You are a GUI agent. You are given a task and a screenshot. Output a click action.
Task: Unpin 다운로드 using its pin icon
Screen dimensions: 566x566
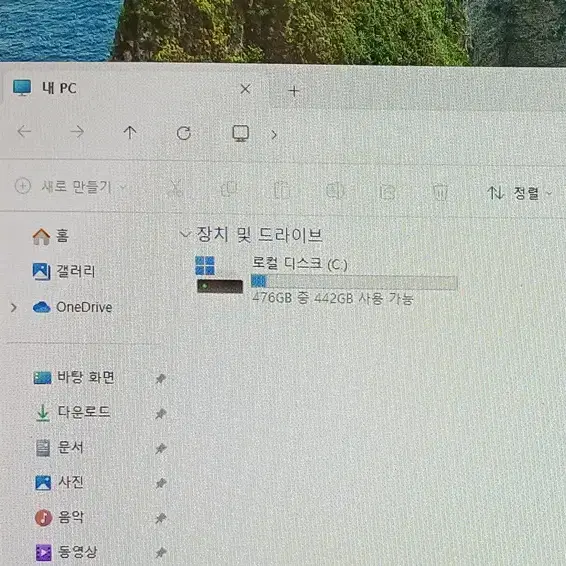pos(161,413)
